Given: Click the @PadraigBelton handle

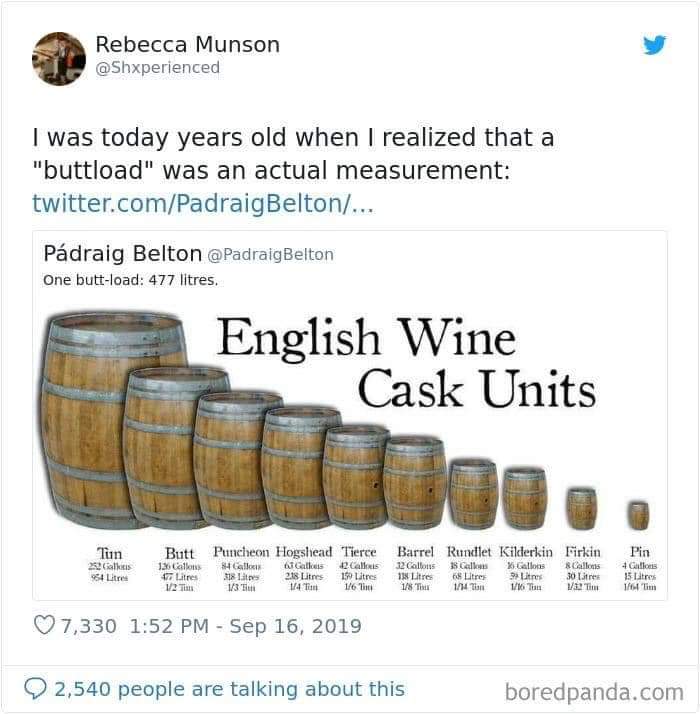Looking at the screenshot, I should click(x=270, y=255).
